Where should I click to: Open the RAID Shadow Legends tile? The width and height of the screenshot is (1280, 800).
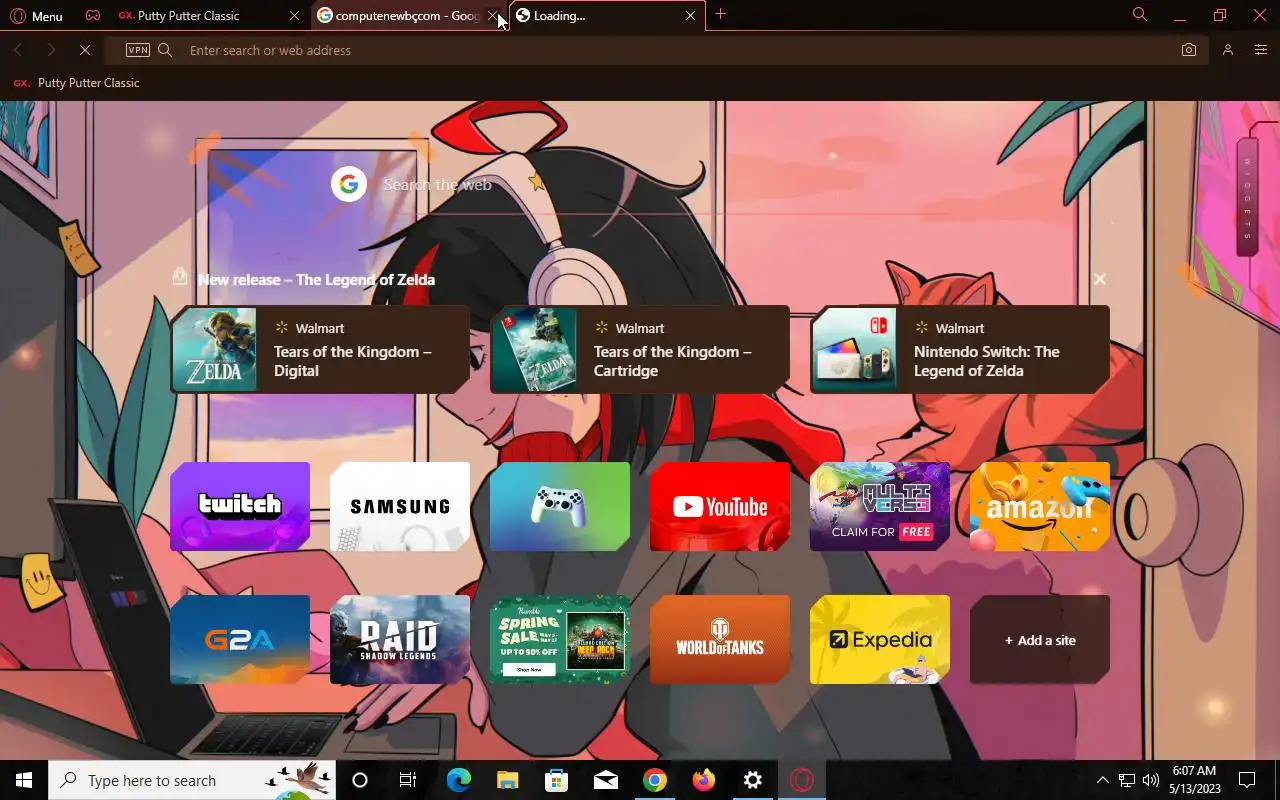coord(400,640)
